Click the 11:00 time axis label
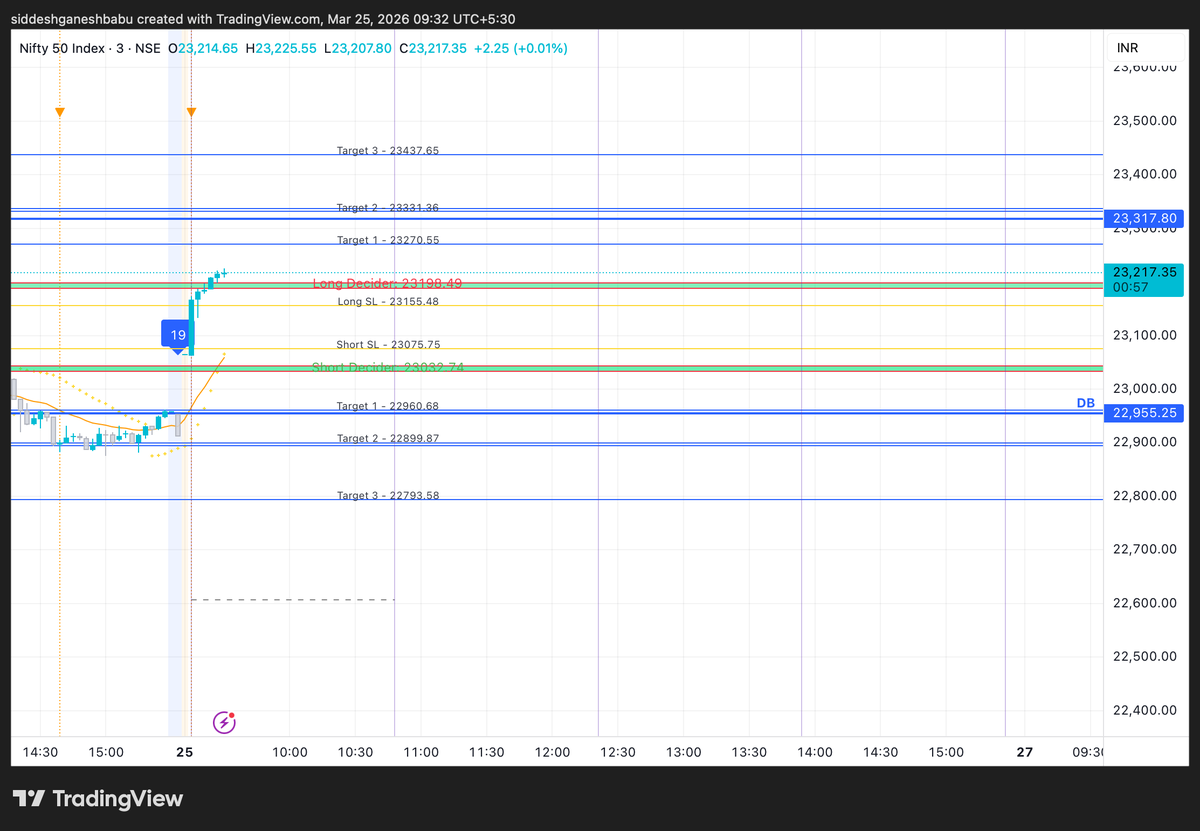1200x831 pixels. (421, 752)
